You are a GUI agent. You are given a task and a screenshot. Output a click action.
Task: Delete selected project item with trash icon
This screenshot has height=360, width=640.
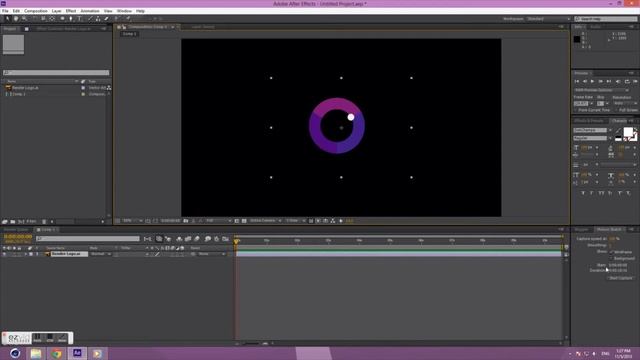[x=44, y=222]
